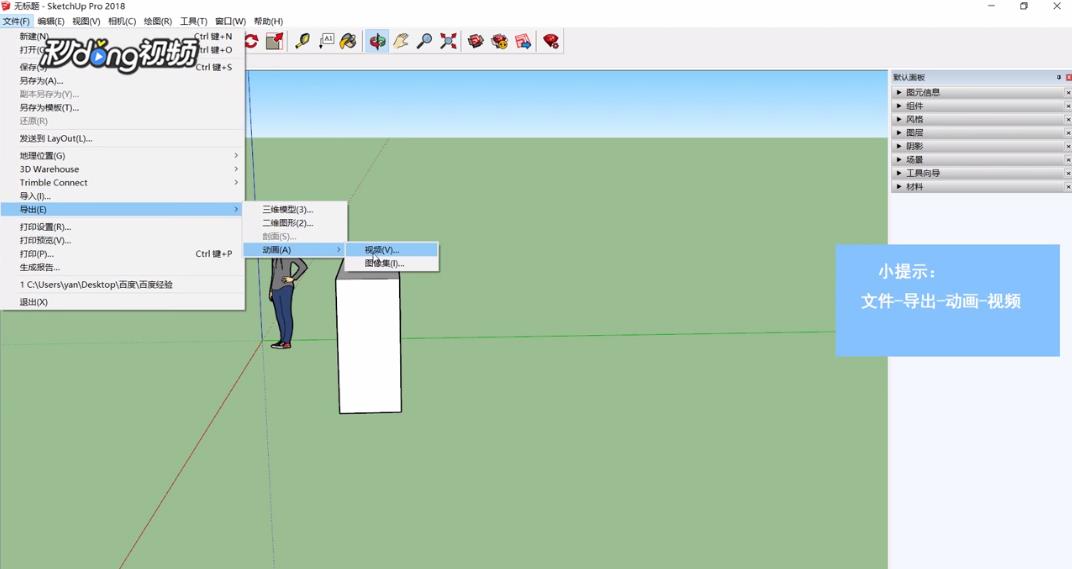Open the 文件(F) menu
Viewport: 1072px width, 569px height.
coord(16,21)
